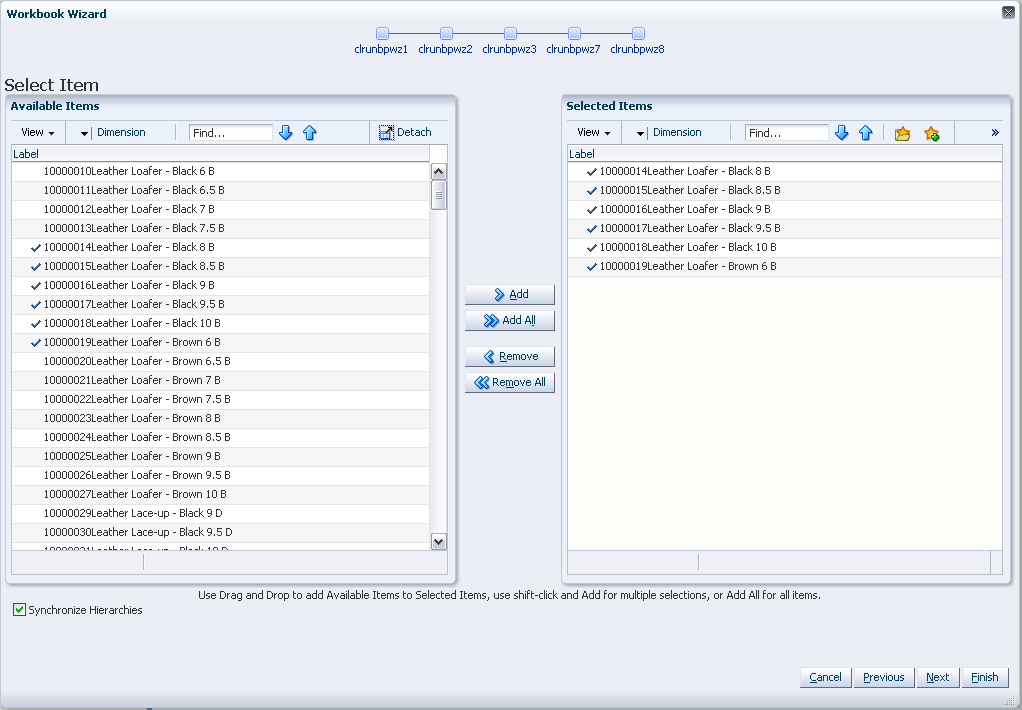Click the Finish button
1022x710 pixels.
pos(984,677)
